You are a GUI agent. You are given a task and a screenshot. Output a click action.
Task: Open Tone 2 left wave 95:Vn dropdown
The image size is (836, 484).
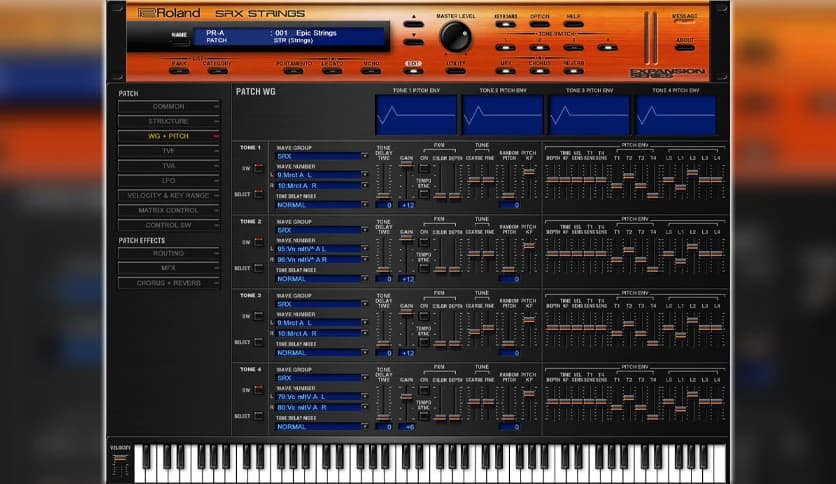point(321,249)
